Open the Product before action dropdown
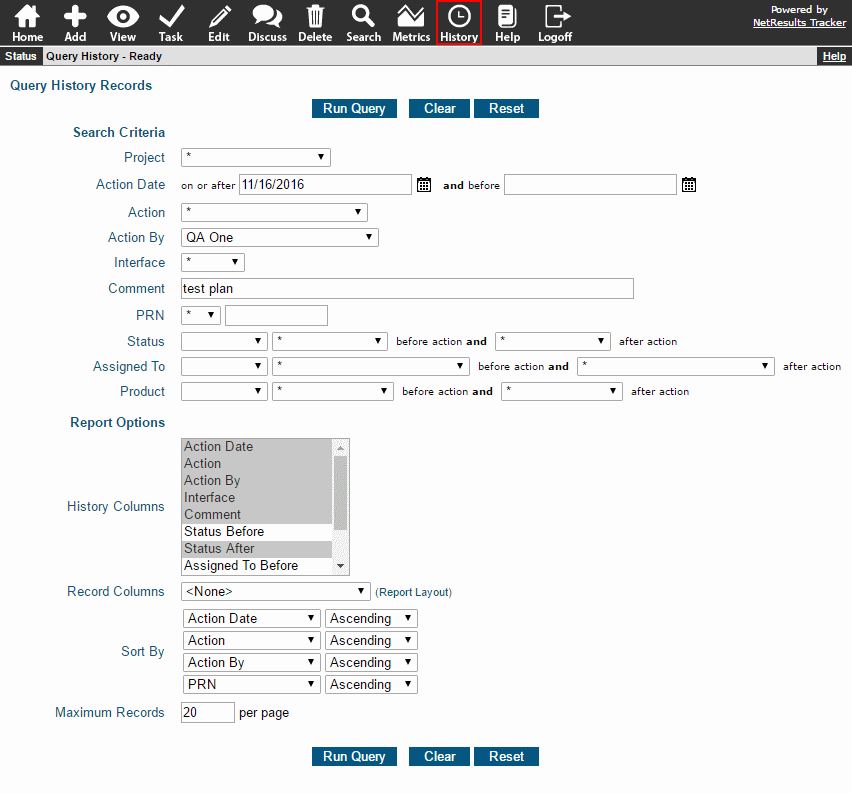 [x=333, y=391]
